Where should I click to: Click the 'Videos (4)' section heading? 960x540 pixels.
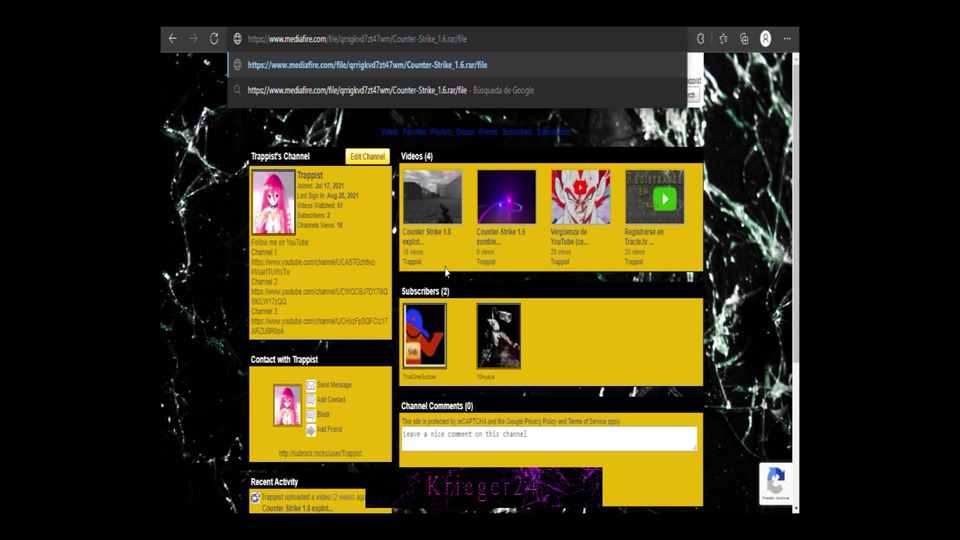point(417,157)
